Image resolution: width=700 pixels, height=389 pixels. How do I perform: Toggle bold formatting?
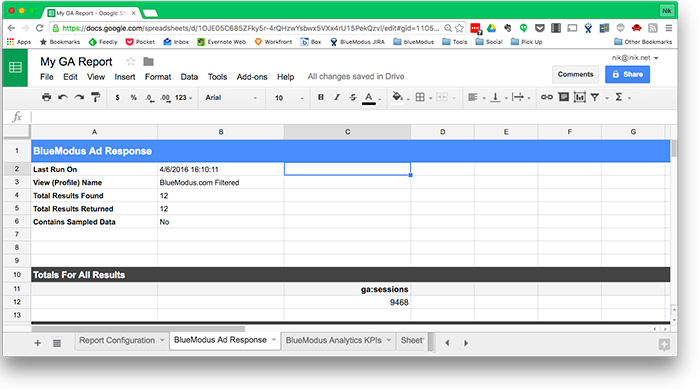[x=321, y=97]
